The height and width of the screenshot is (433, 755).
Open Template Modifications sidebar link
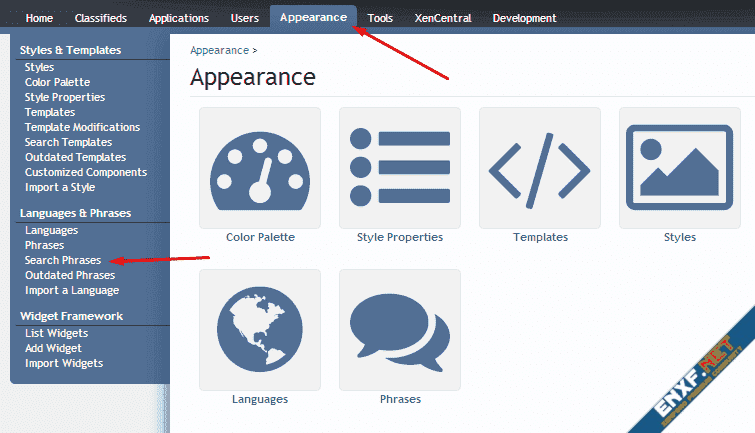82,127
